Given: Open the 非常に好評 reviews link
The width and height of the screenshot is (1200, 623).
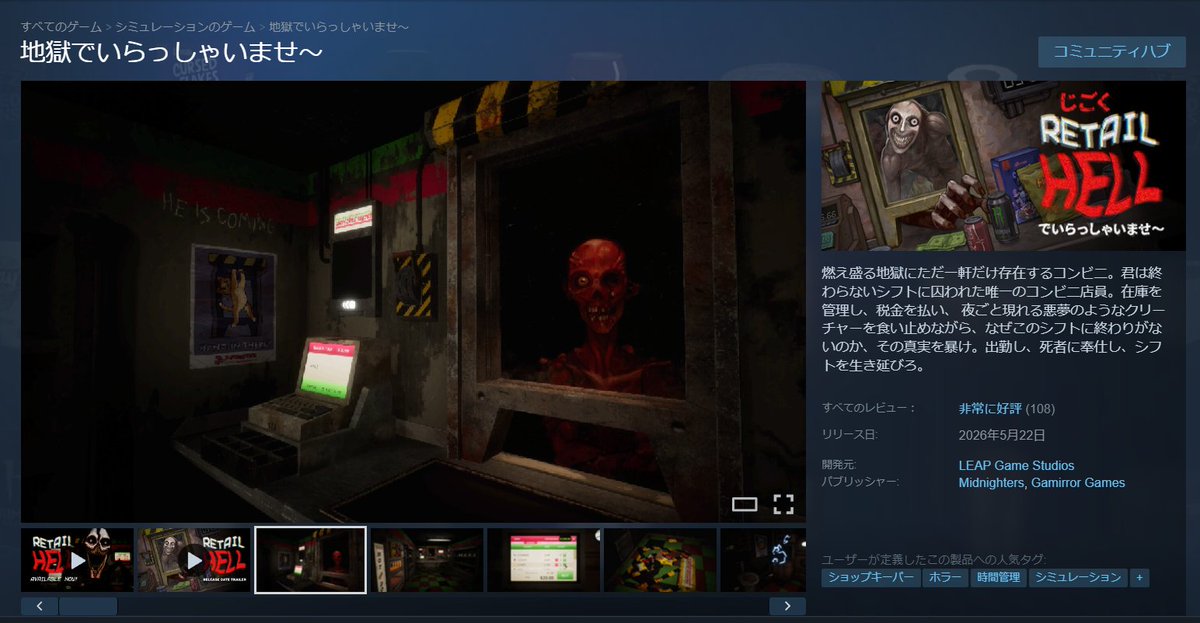Looking at the screenshot, I should (990, 408).
